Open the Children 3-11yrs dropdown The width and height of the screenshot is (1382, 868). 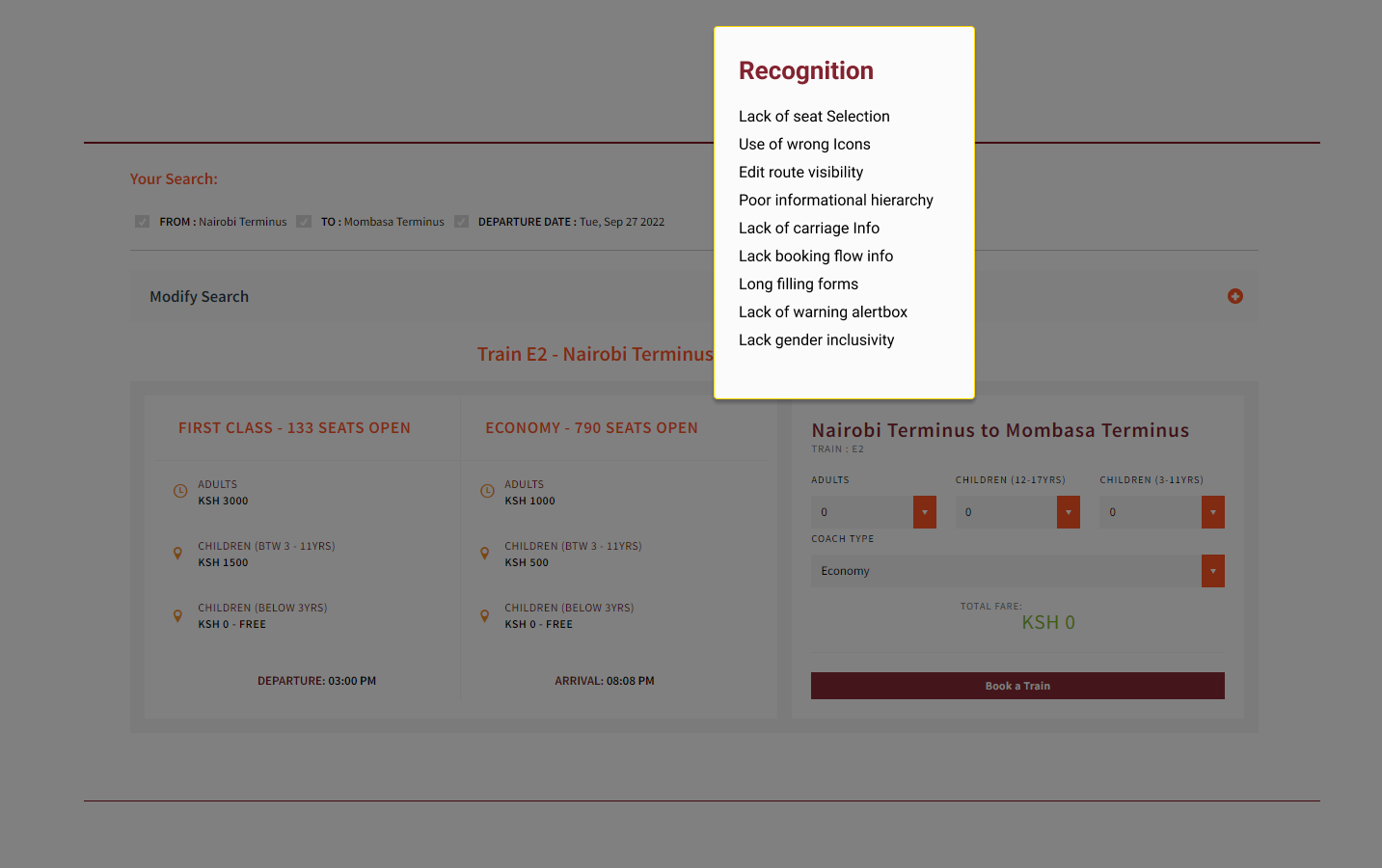coord(1212,512)
